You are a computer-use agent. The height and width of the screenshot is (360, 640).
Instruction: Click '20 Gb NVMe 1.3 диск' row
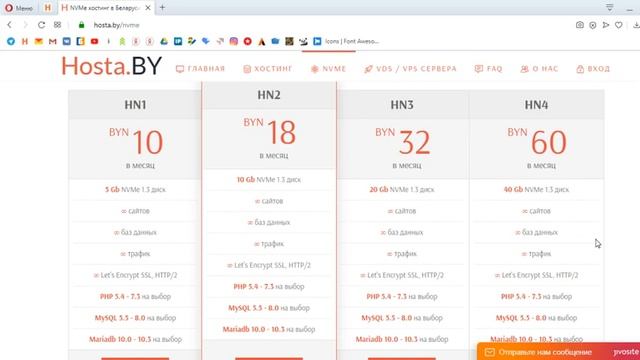[402, 189]
